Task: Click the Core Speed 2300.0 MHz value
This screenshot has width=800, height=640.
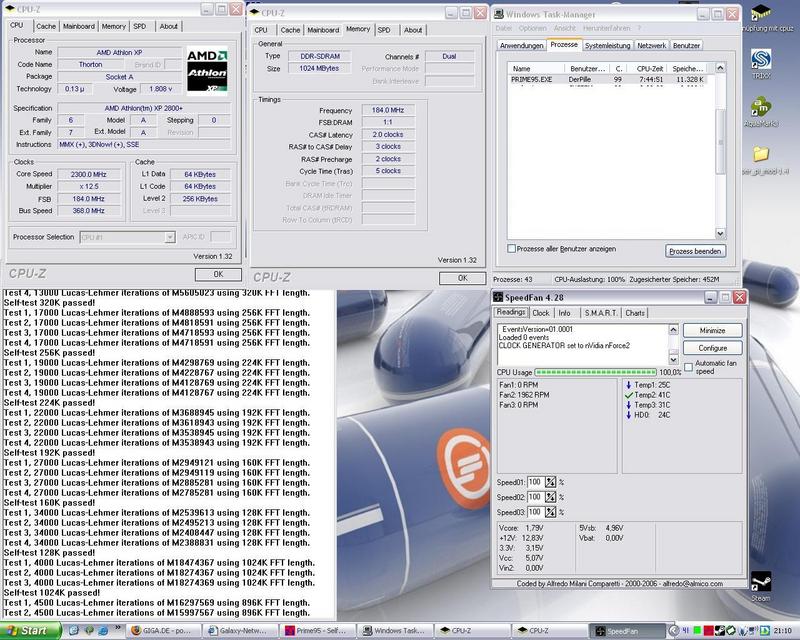Action: [89, 175]
